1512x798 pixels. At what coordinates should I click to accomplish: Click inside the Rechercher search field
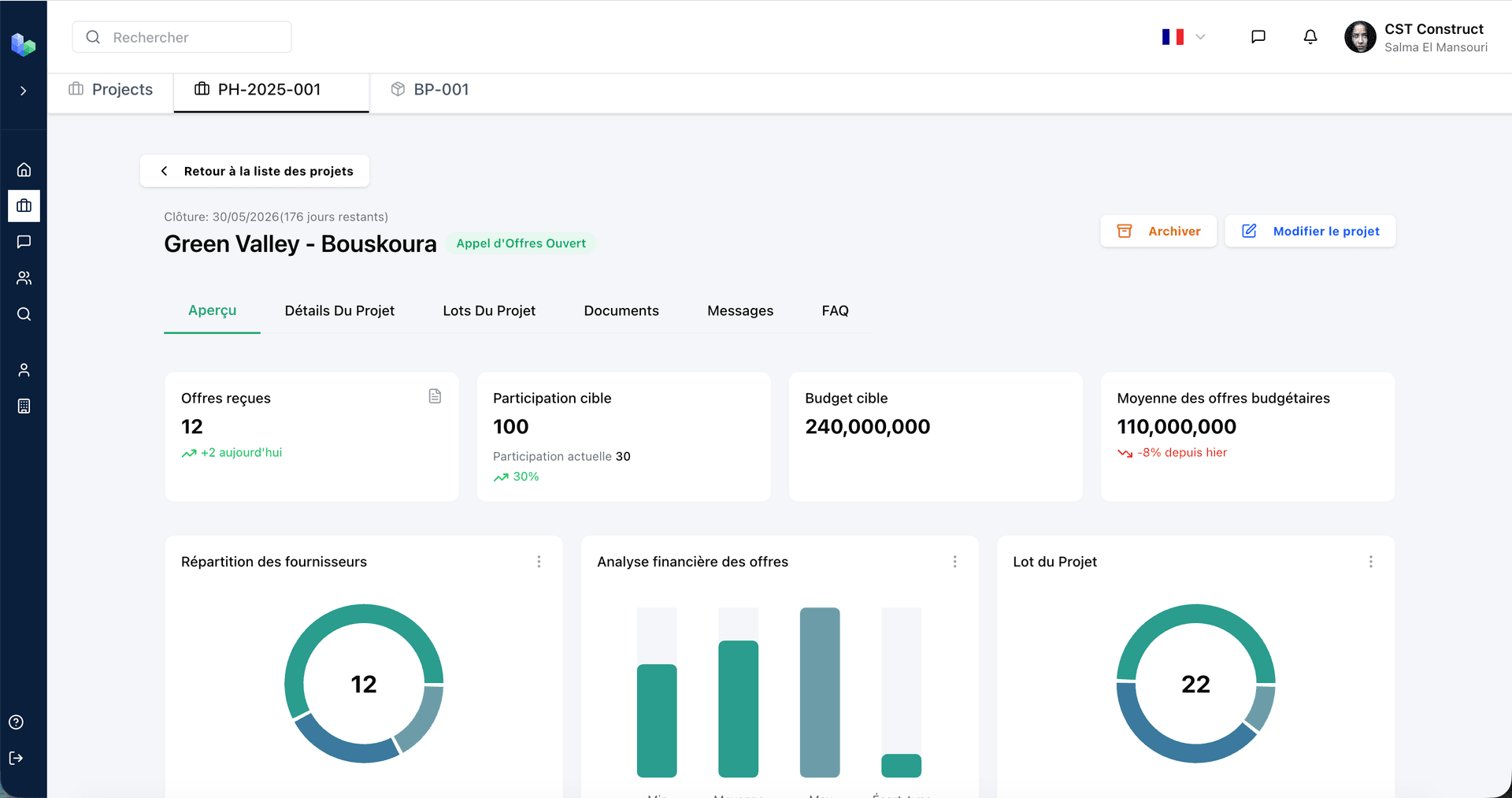[x=182, y=36]
